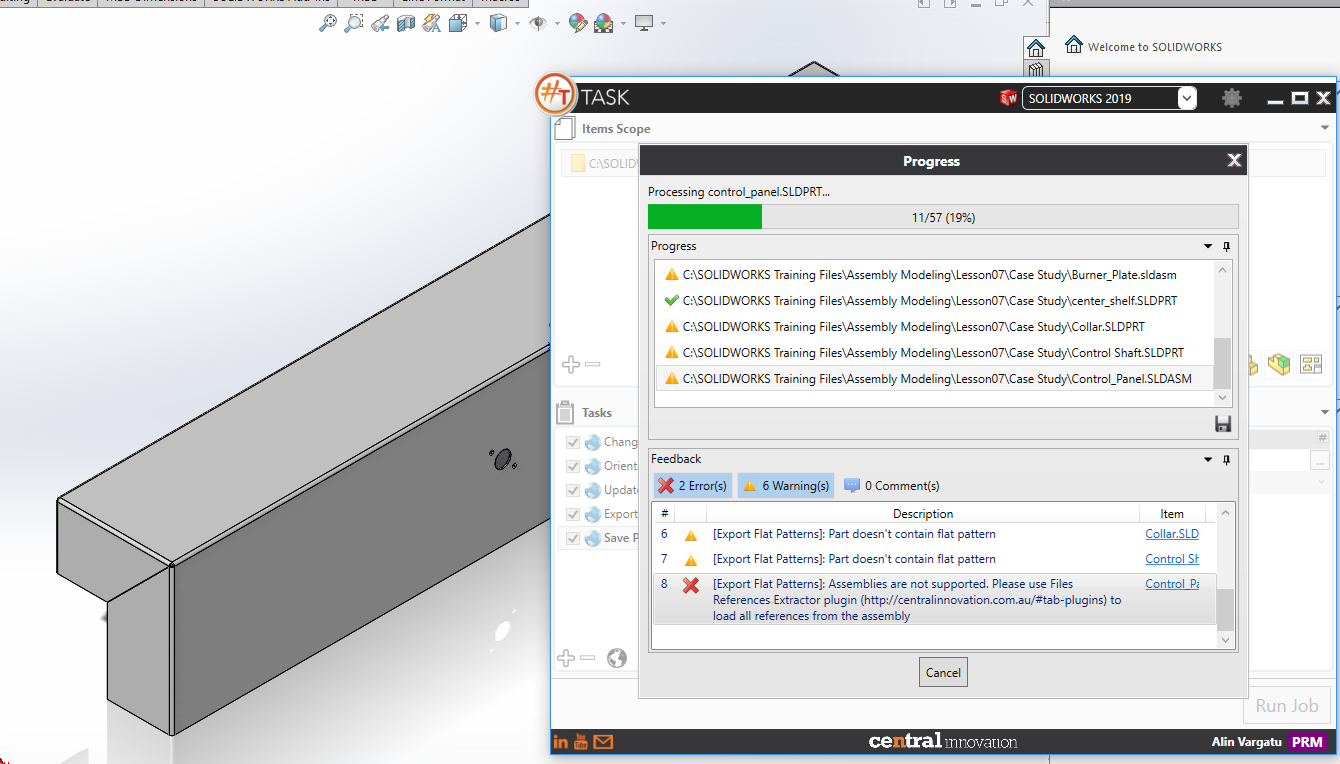Image resolution: width=1340 pixels, height=764 pixels.
Task: Toggle the 6 Warning(s) filter
Action: coord(786,486)
